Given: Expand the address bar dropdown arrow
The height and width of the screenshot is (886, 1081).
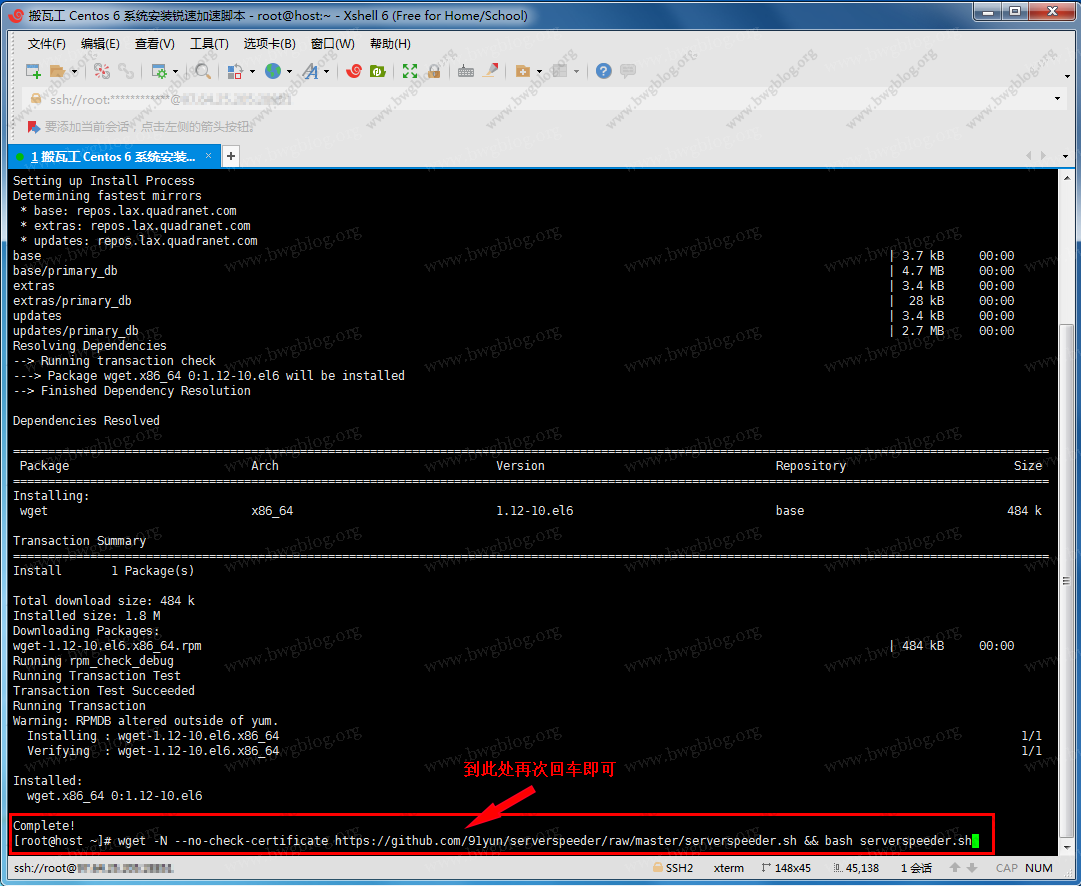Looking at the screenshot, I should [x=1057, y=99].
